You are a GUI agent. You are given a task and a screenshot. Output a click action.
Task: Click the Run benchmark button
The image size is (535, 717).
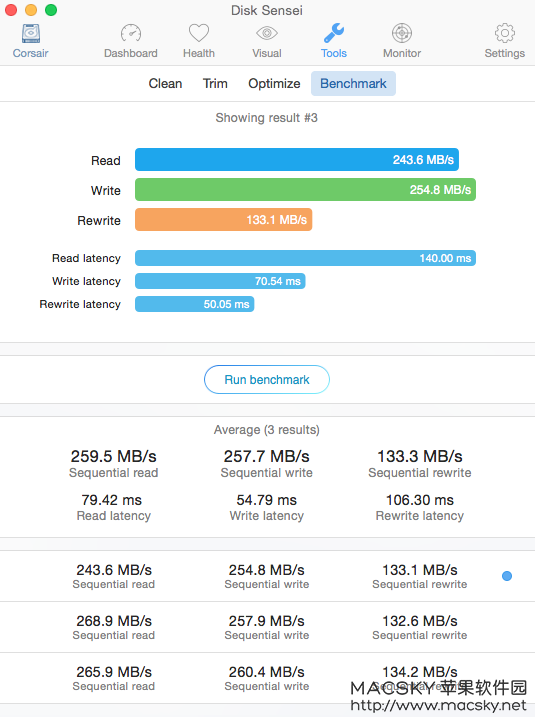coord(267,380)
